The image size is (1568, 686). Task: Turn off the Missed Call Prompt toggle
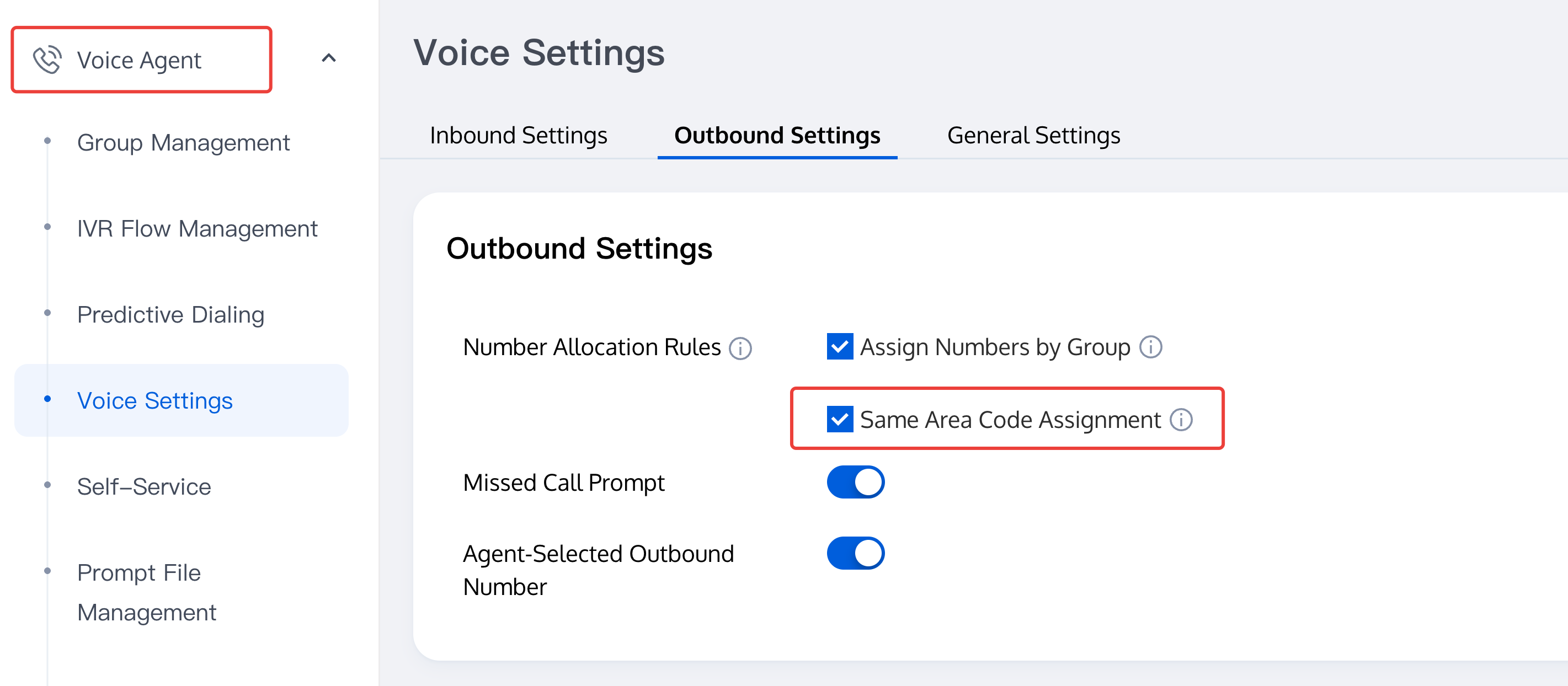(855, 483)
